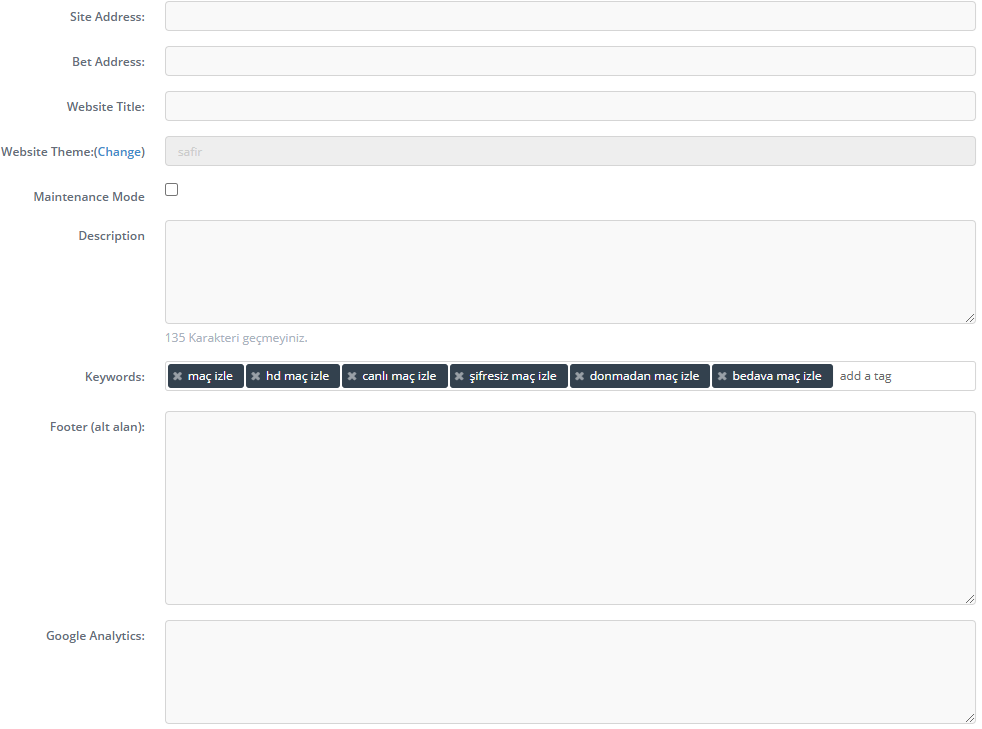982x729 pixels.
Task: Click into the Site Address field
Action: pos(570,16)
